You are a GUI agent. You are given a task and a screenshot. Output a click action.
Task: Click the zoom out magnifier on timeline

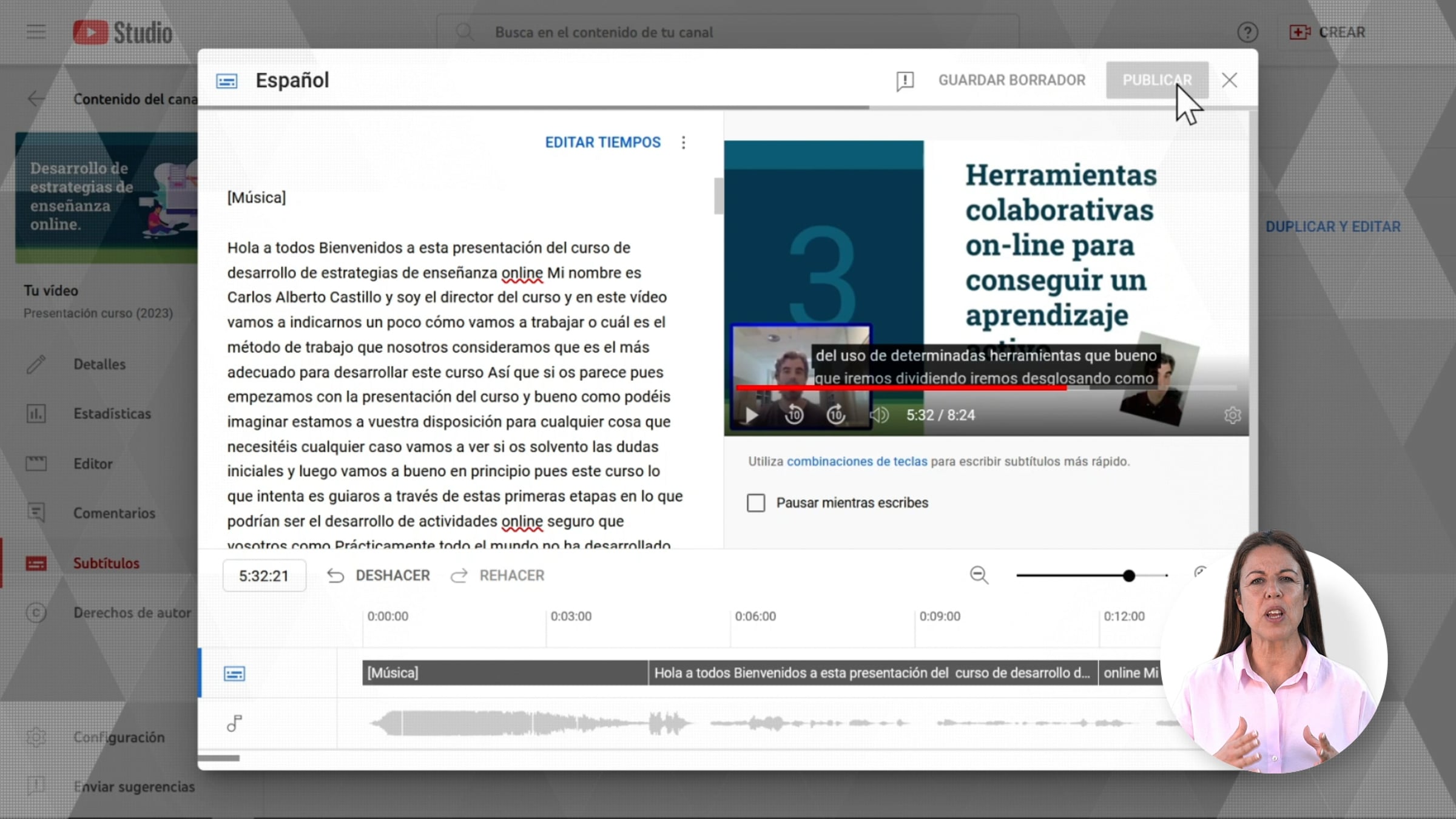pyautogui.click(x=979, y=575)
